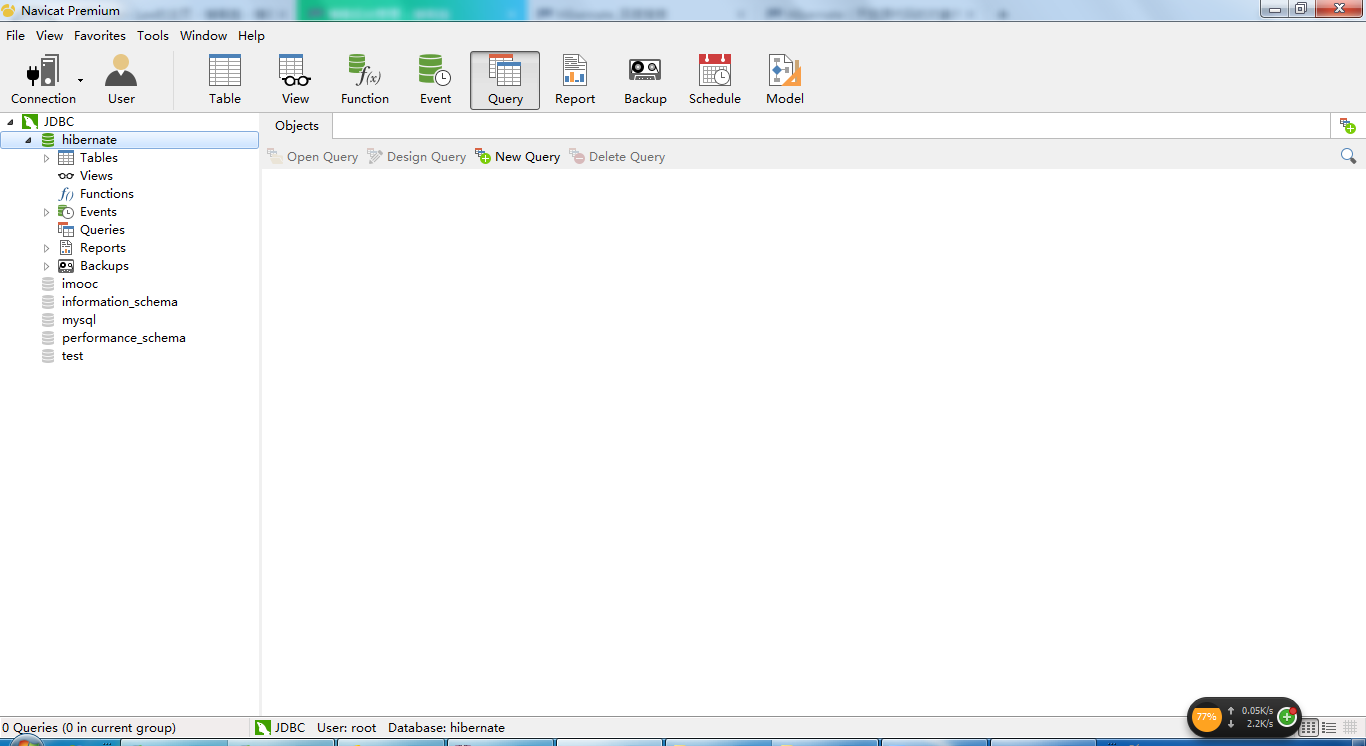Viewport: 1366px width, 746px height.
Task: Click the Delete Query button
Action: point(618,157)
